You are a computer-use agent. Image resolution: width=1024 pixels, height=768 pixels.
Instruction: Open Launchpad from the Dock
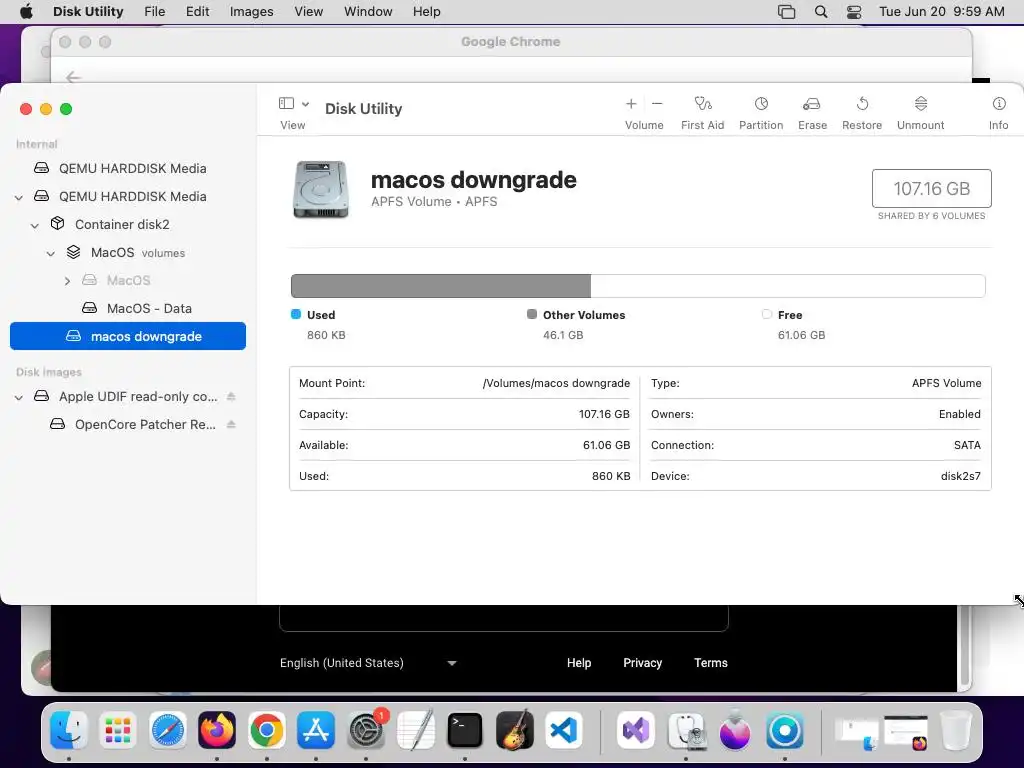(118, 729)
